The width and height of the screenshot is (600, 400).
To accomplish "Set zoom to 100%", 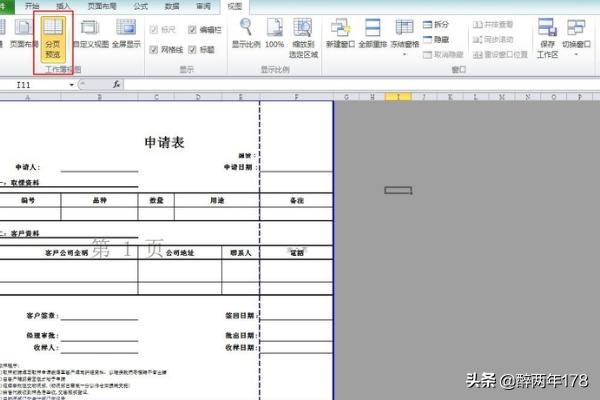I will click(274, 34).
